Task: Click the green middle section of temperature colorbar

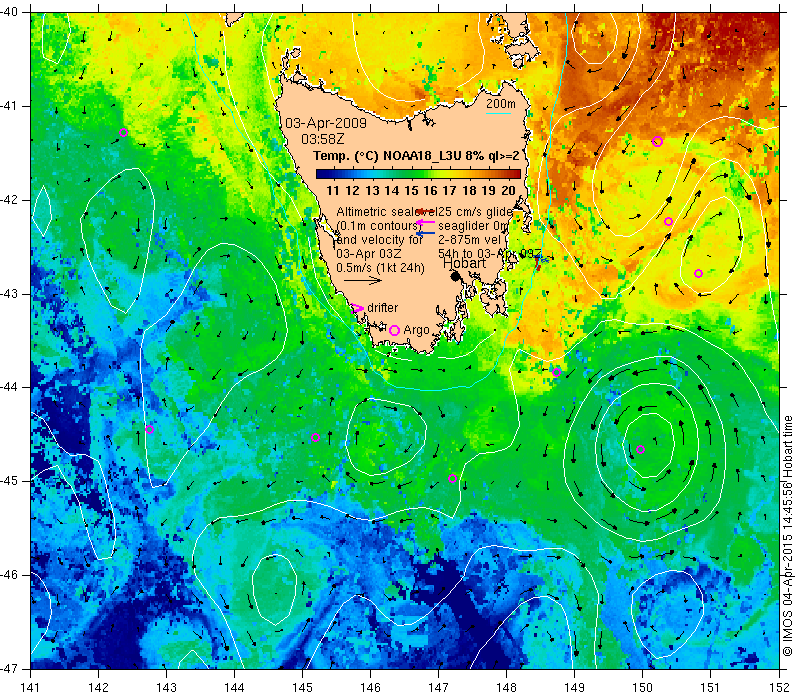Action: 413,174
